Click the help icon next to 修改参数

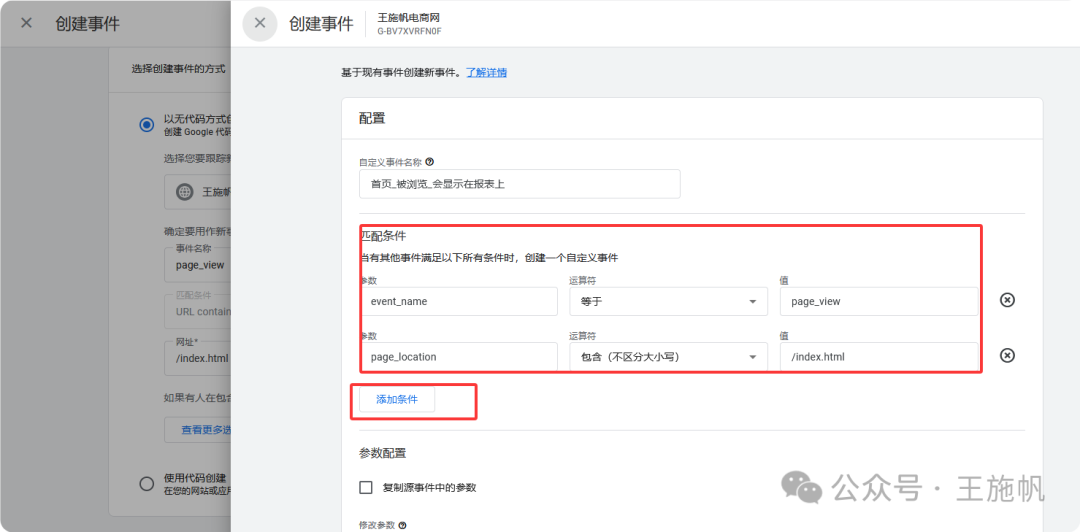[402, 525]
